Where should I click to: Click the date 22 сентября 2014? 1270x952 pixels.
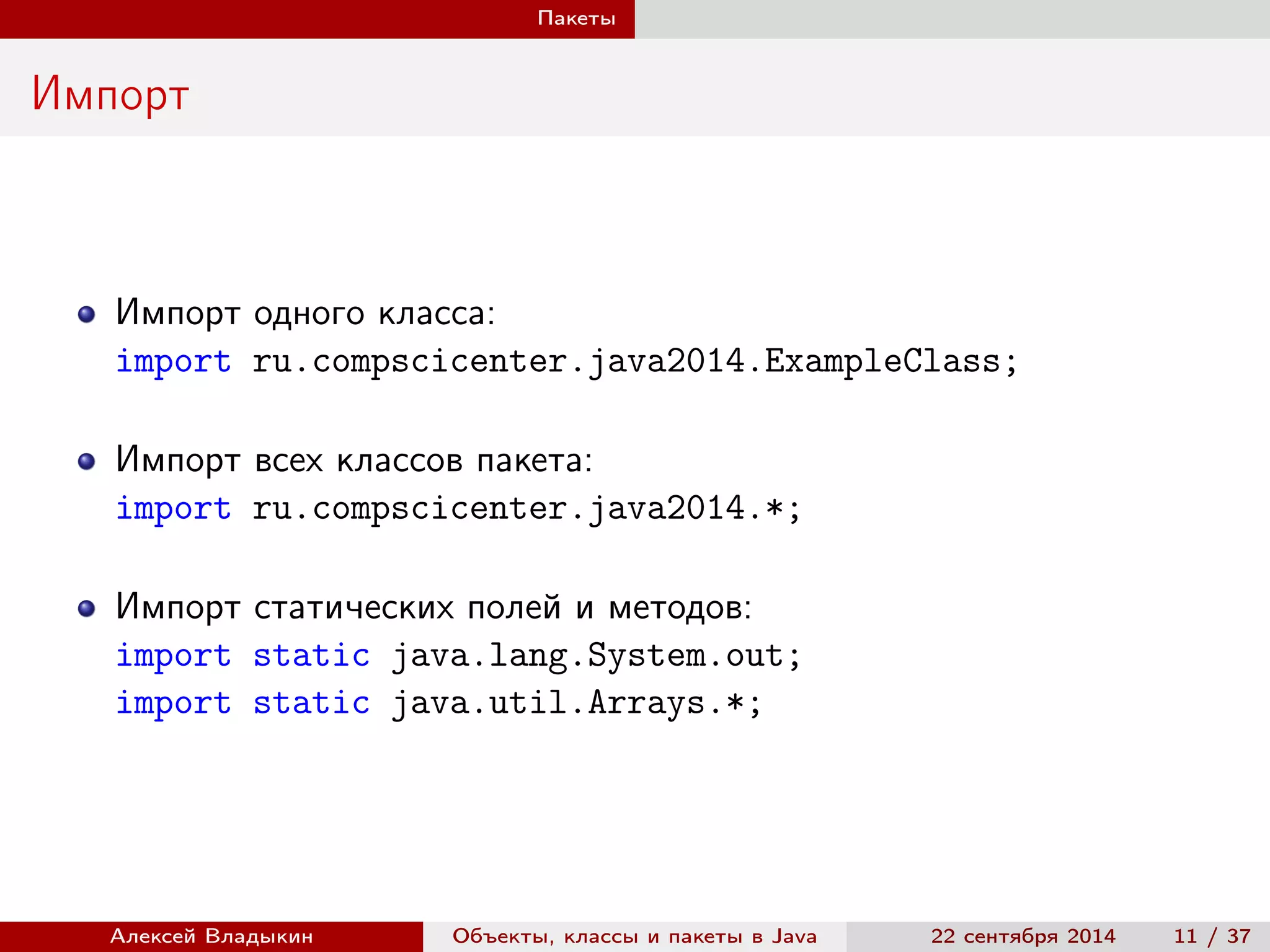coord(1023,936)
